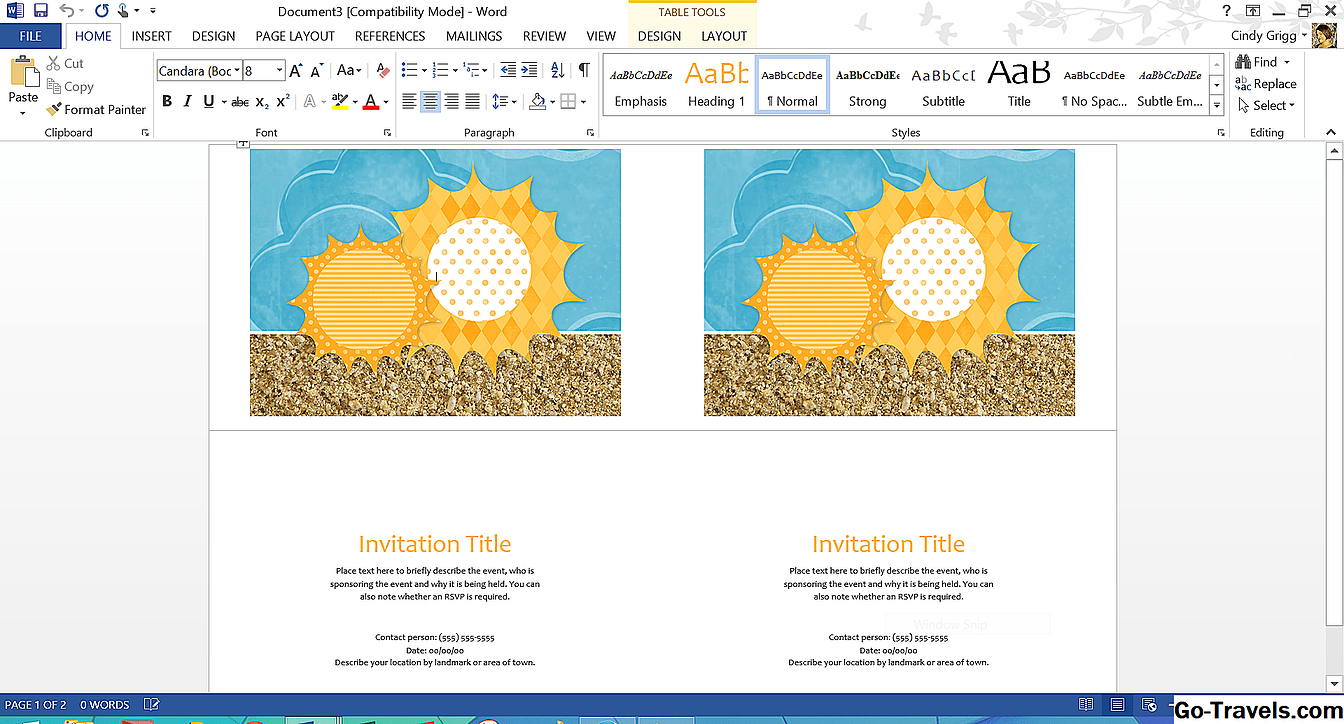The width and height of the screenshot is (1344, 724).
Task: Toggle Superscript formatting
Action: [x=283, y=101]
